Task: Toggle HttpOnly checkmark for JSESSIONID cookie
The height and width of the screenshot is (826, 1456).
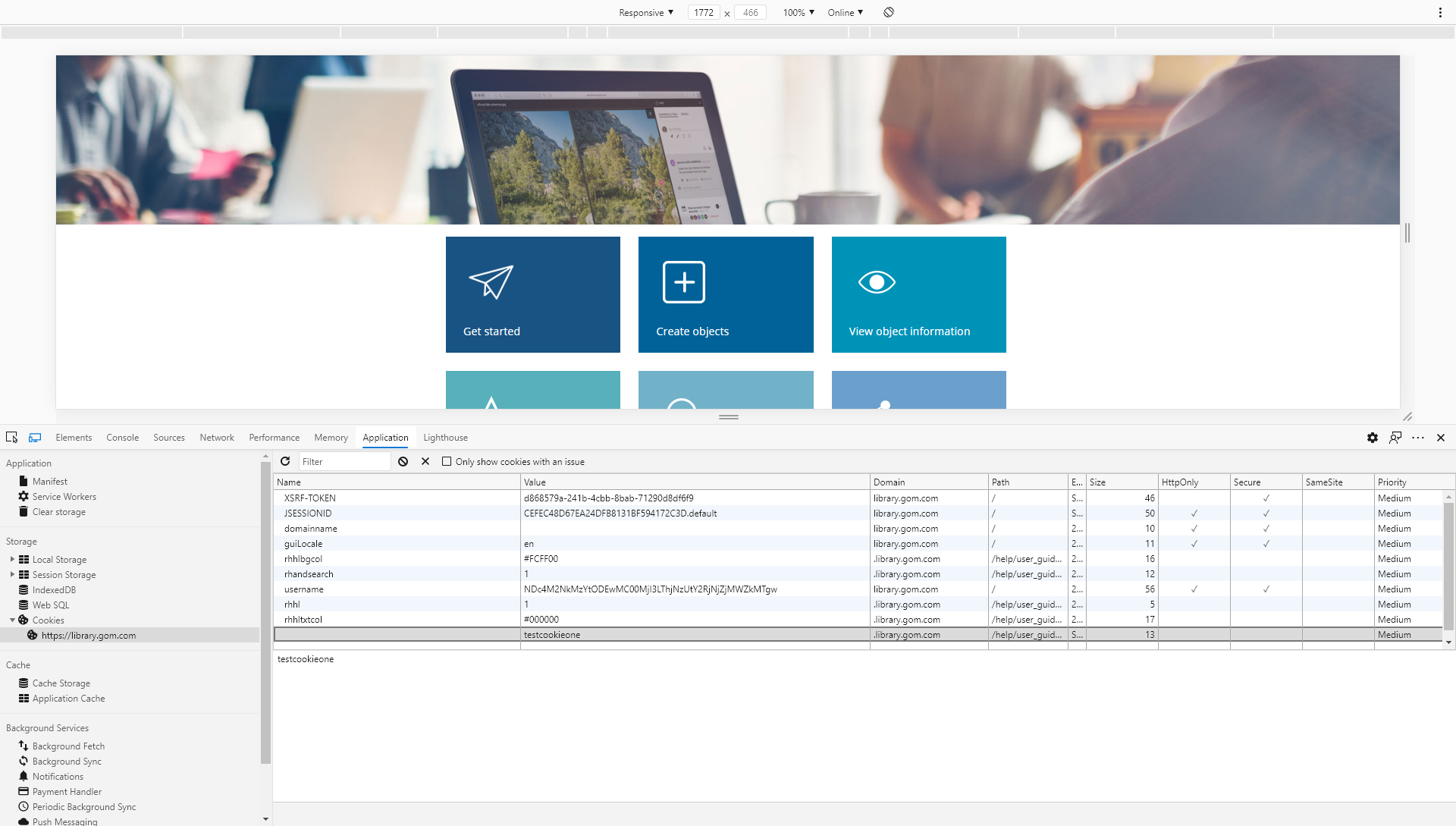Action: (1194, 514)
